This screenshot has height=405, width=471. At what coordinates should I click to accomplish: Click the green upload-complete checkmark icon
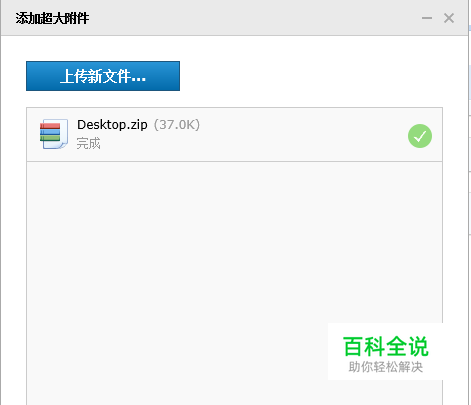420,136
